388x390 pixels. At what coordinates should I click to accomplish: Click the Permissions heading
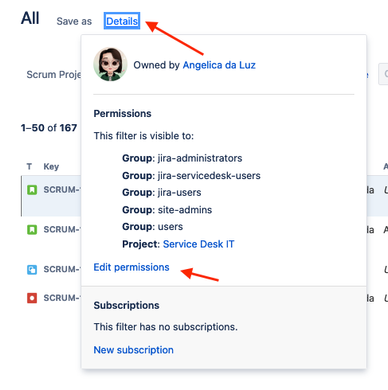(122, 114)
